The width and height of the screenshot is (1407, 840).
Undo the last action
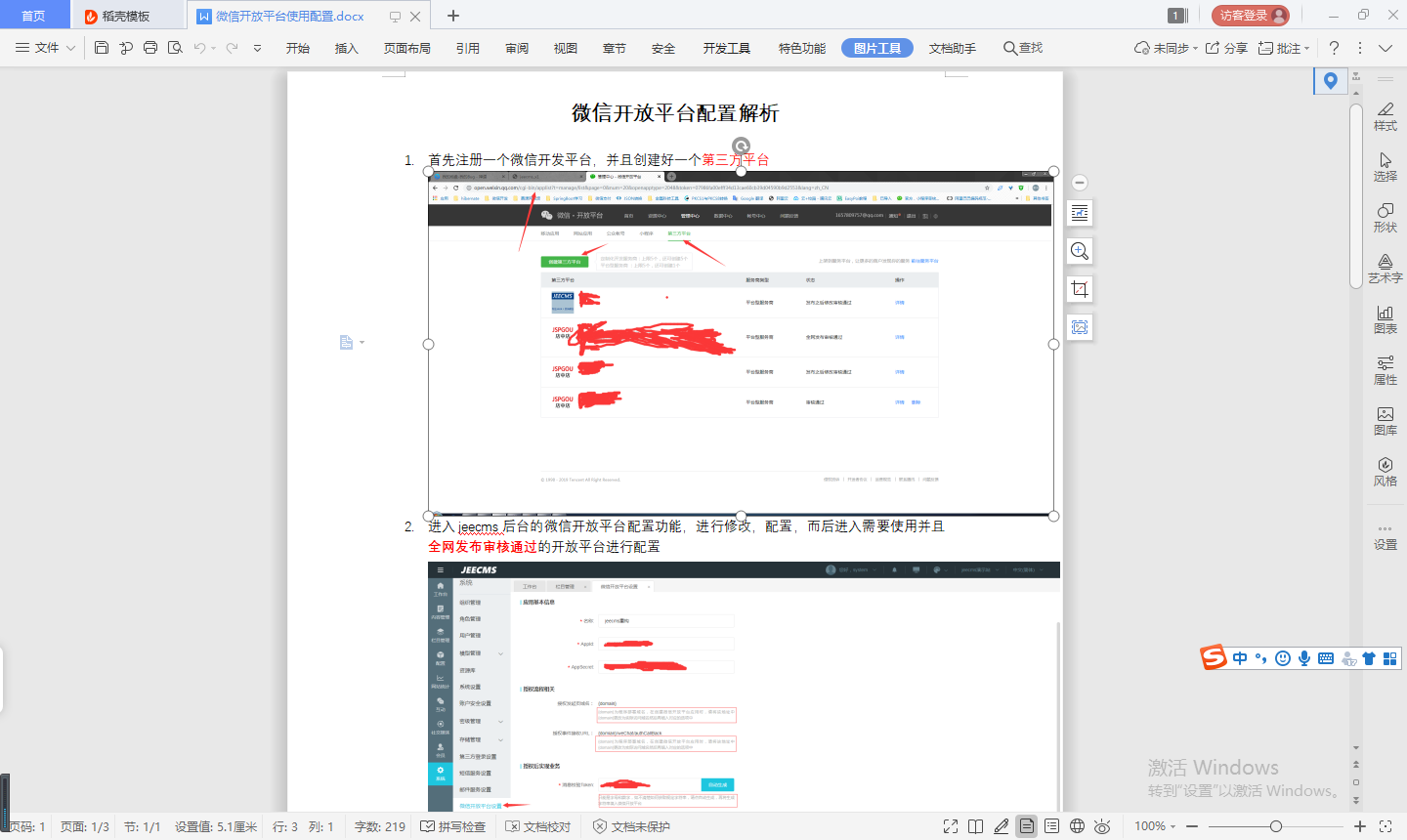199,48
